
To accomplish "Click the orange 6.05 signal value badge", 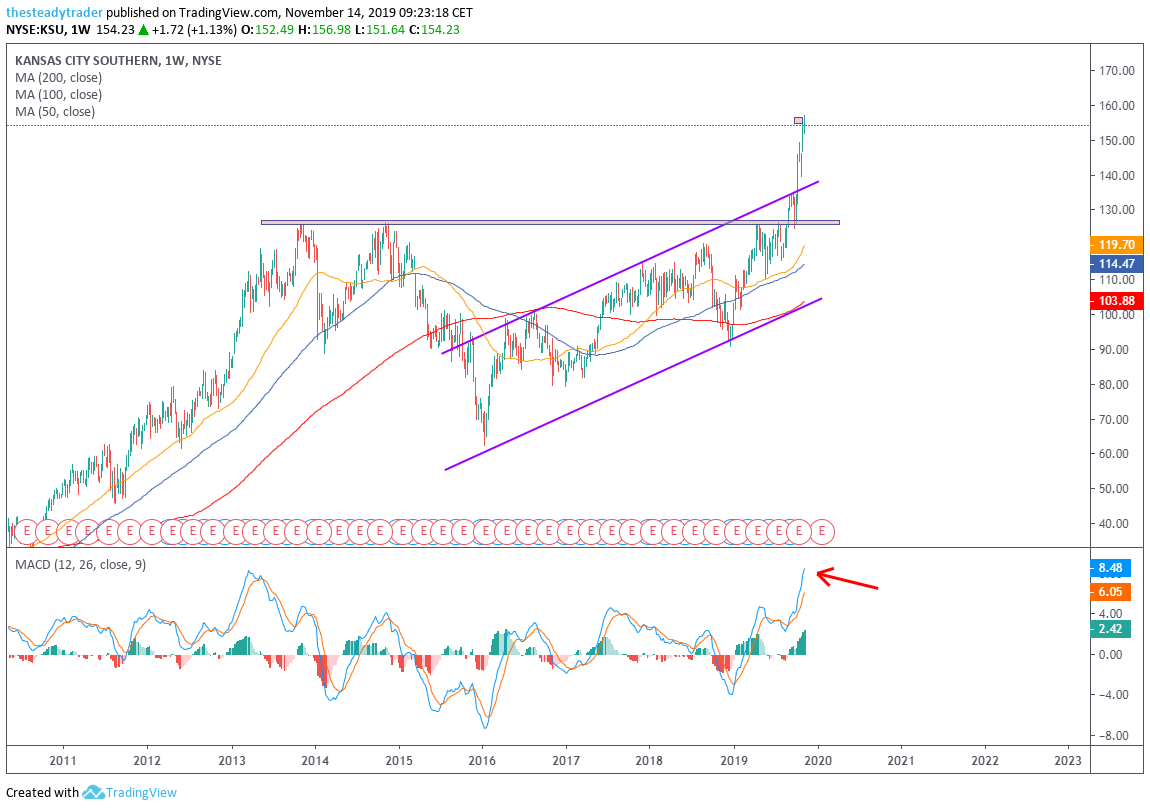I will click(x=1110, y=592).
